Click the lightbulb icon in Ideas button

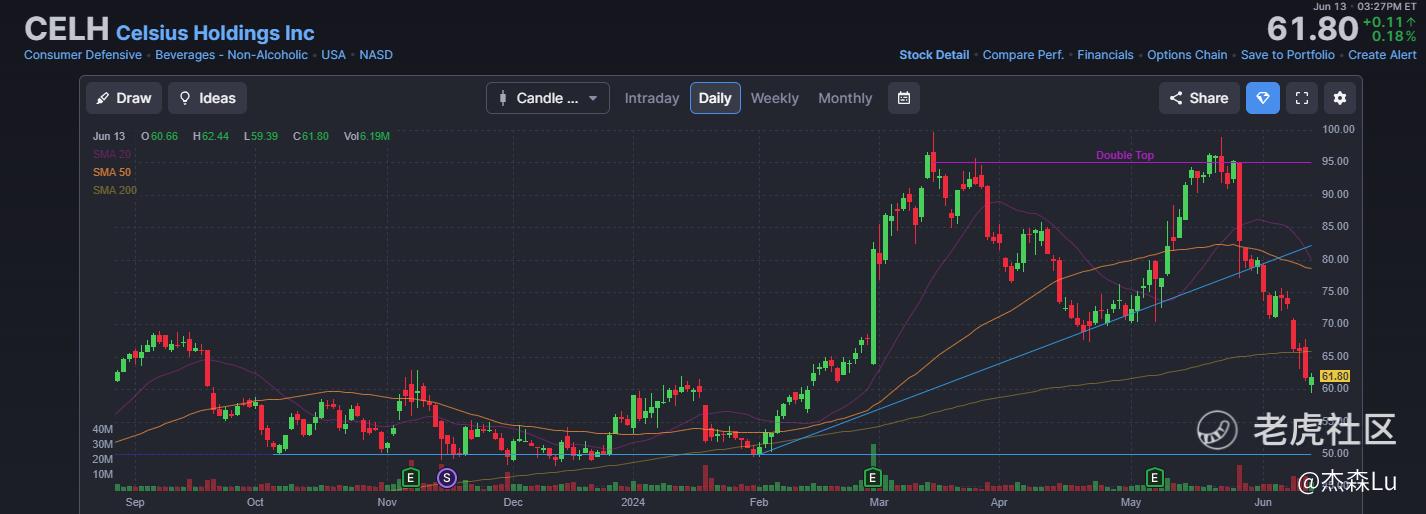click(185, 98)
